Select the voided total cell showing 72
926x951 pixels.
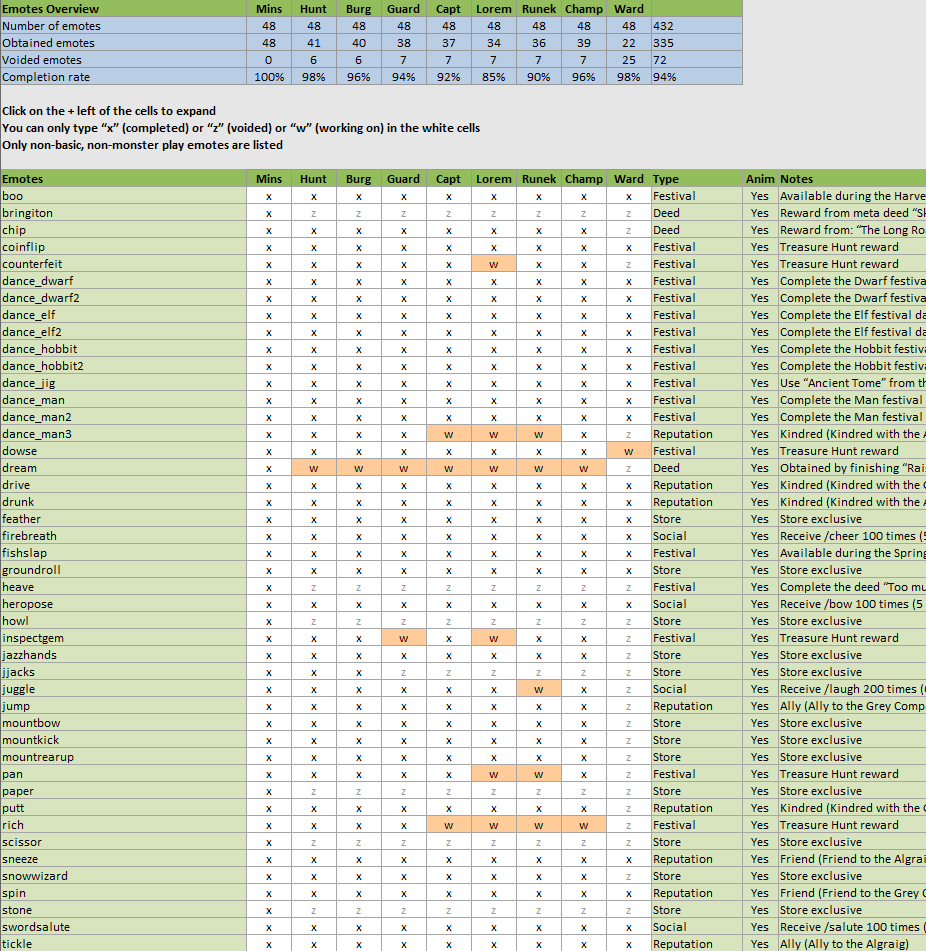pos(697,59)
